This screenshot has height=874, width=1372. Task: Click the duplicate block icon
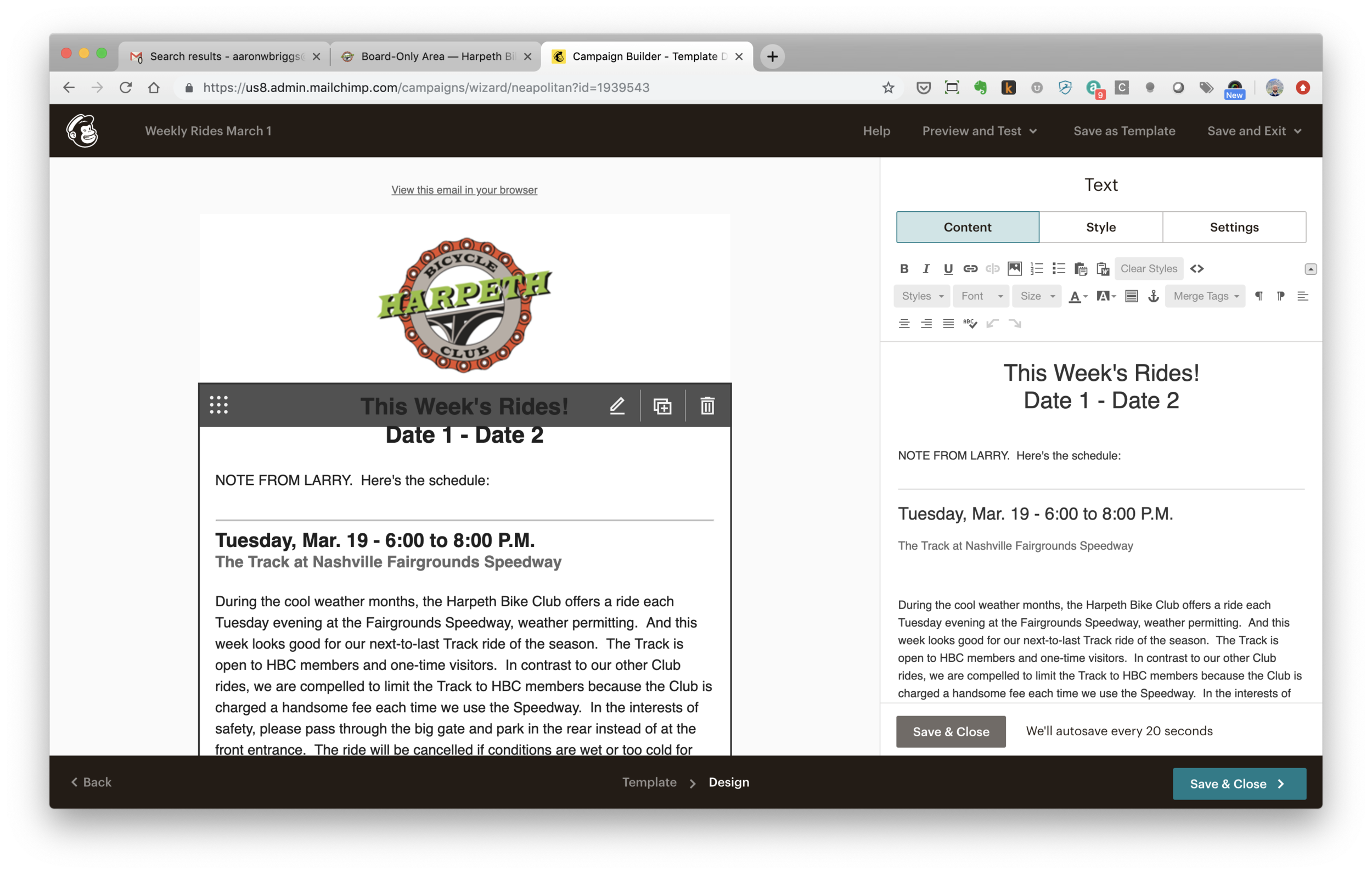tap(662, 405)
